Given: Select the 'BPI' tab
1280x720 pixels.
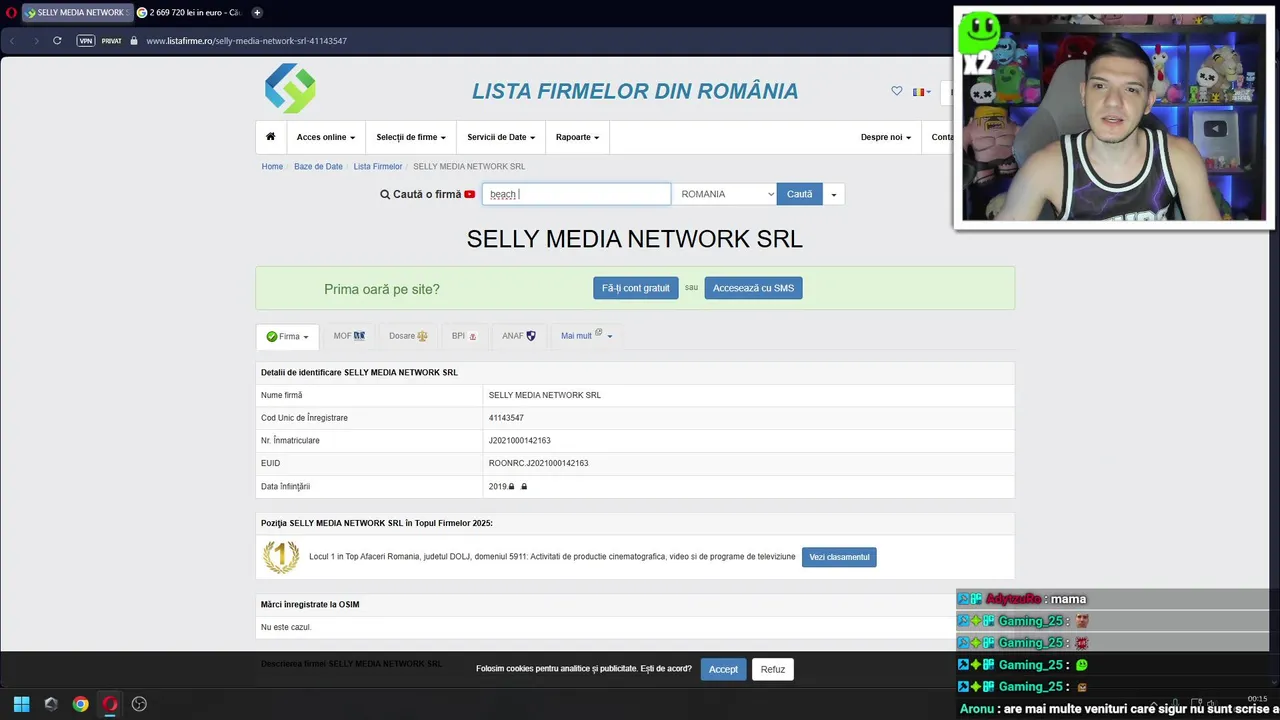Looking at the screenshot, I should point(464,336).
